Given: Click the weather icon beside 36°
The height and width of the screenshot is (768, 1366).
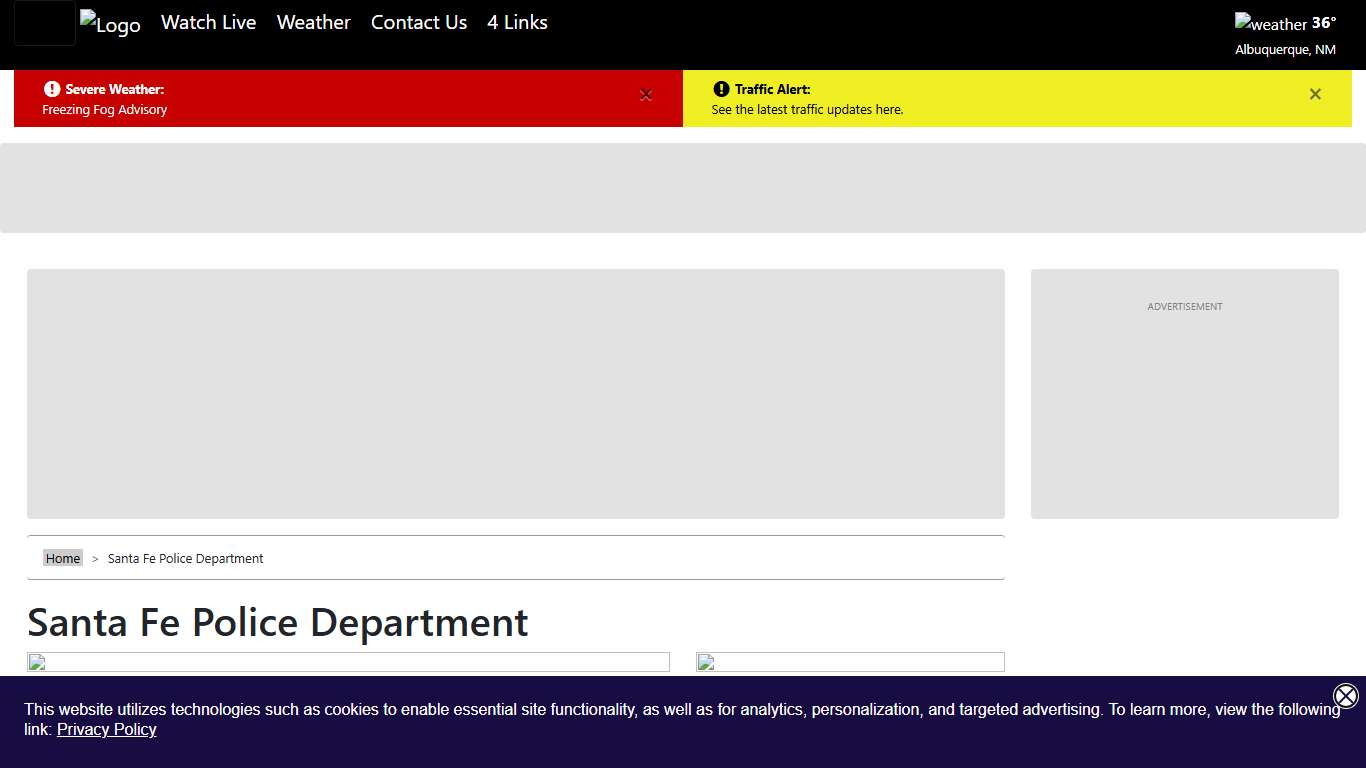Looking at the screenshot, I should [1270, 23].
